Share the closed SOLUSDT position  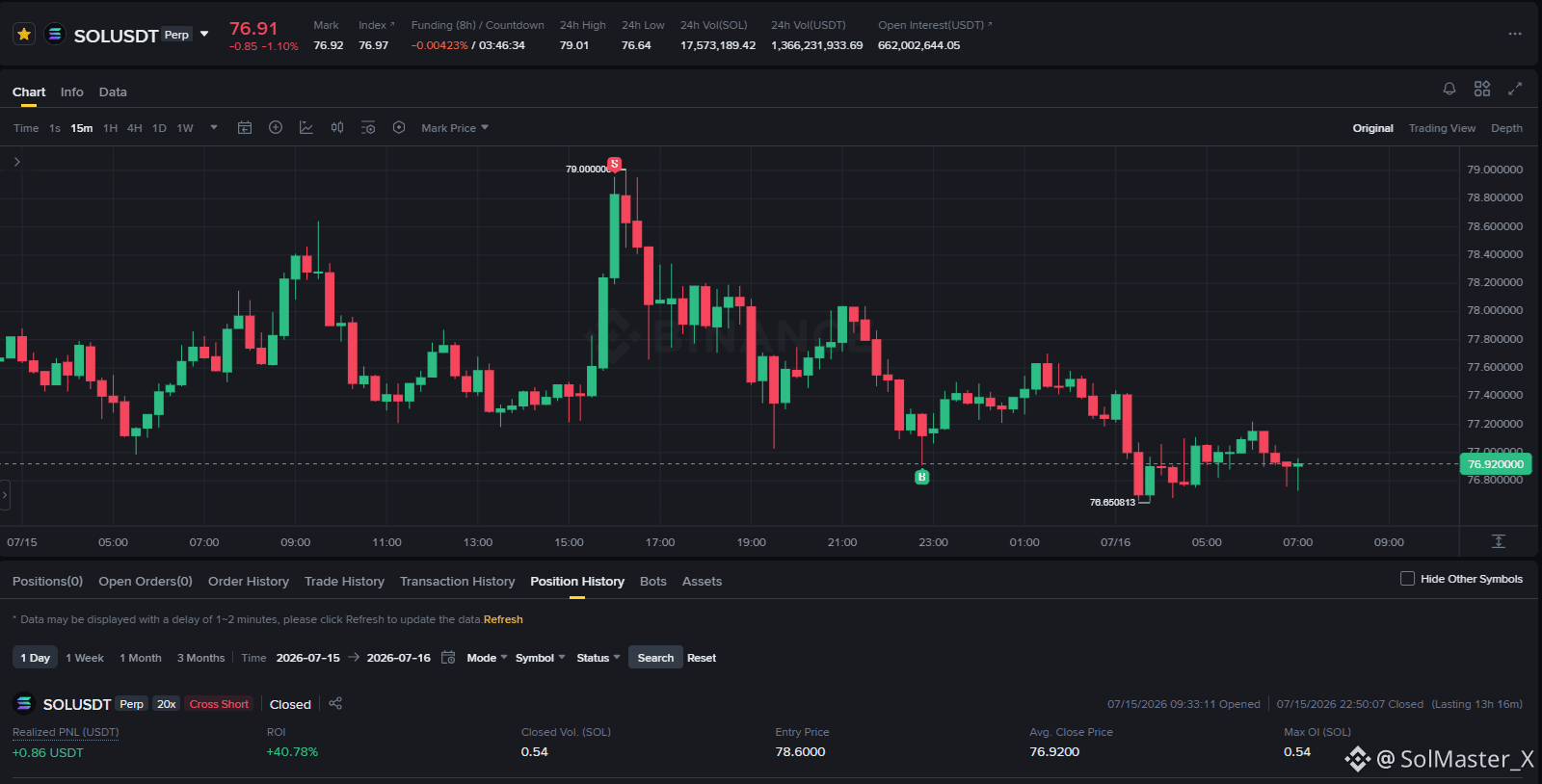[x=335, y=703]
